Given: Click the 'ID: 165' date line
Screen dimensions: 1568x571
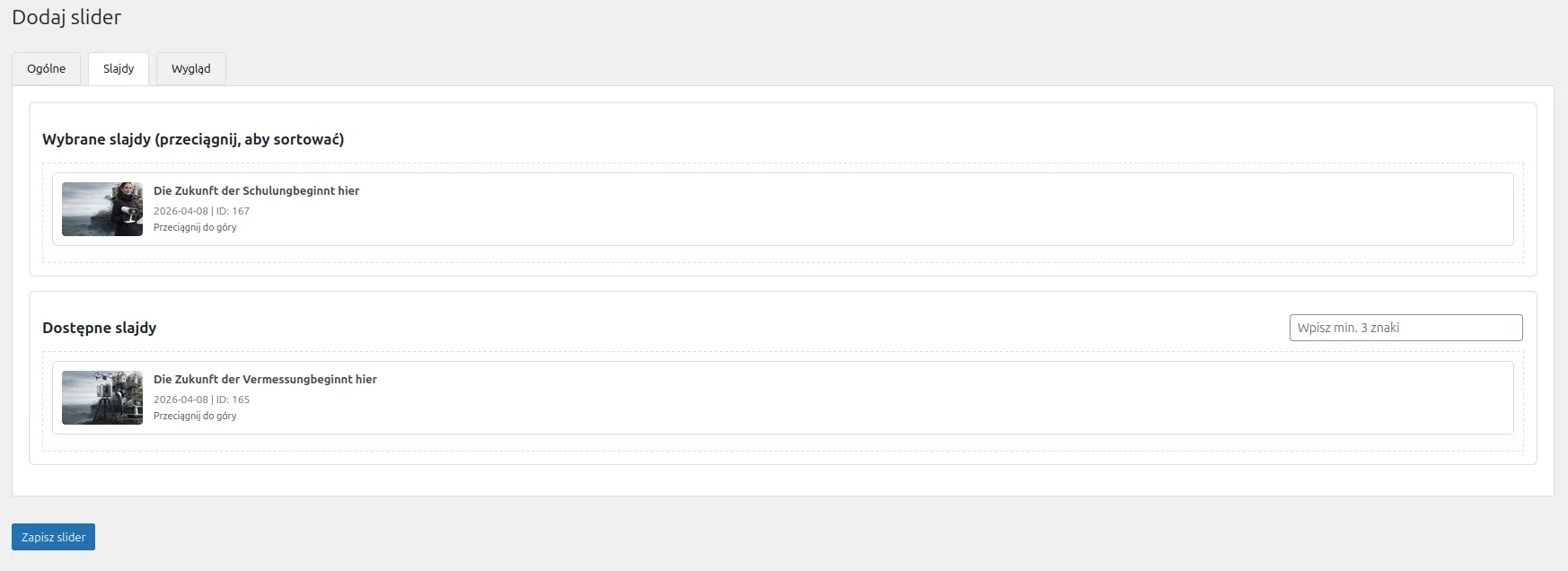Looking at the screenshot, I should [x=201, y=400].
